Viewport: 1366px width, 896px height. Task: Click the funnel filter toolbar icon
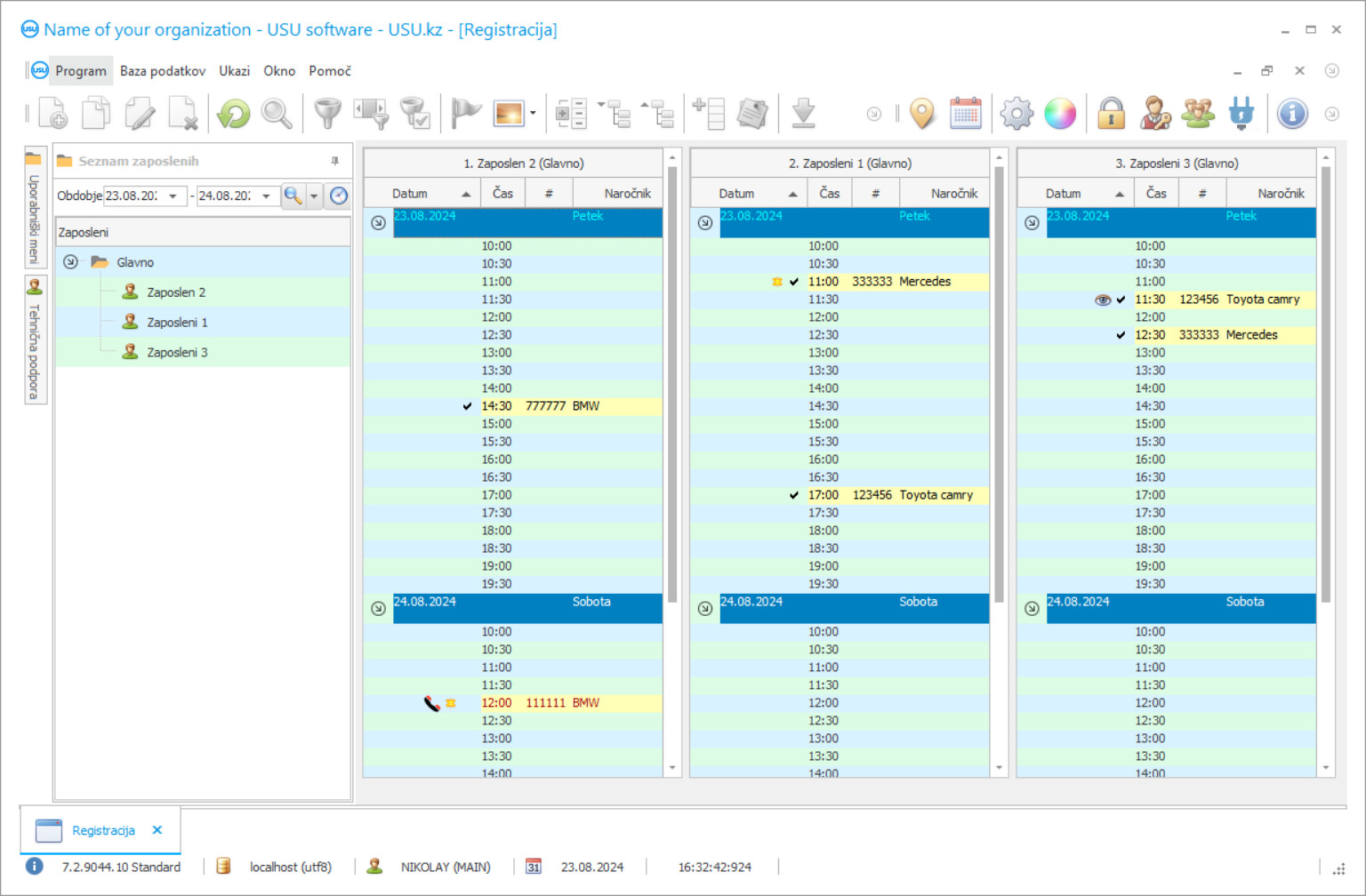(x=327, y=114)
